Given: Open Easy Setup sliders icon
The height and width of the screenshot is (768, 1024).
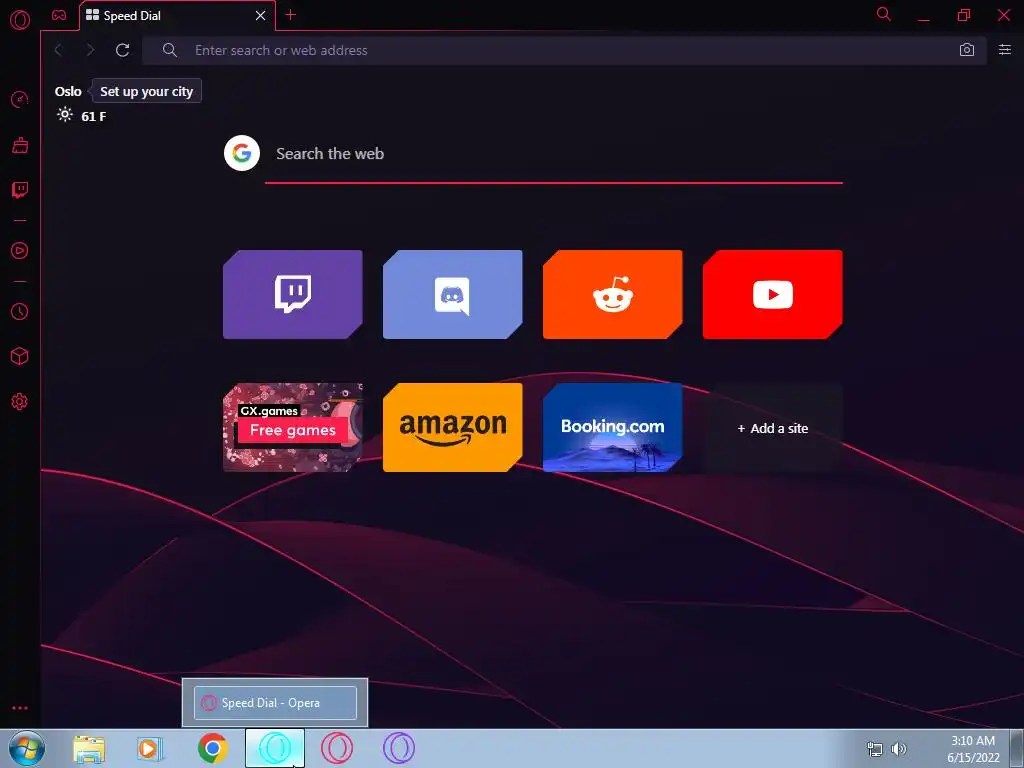Looking at the screenshot, I should coord(1004,50).
